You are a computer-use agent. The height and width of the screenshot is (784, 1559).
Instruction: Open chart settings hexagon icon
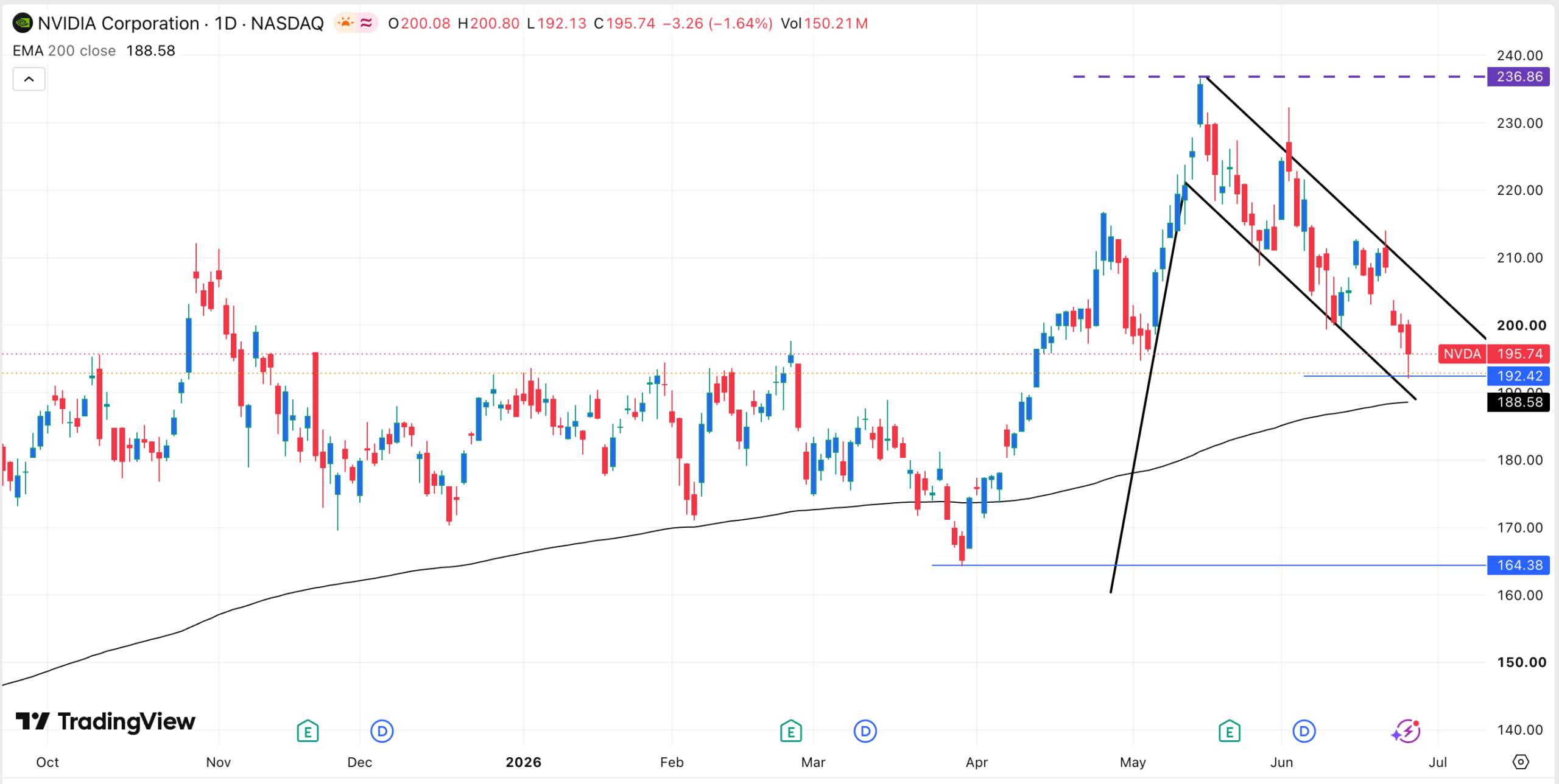(1521, 761)
